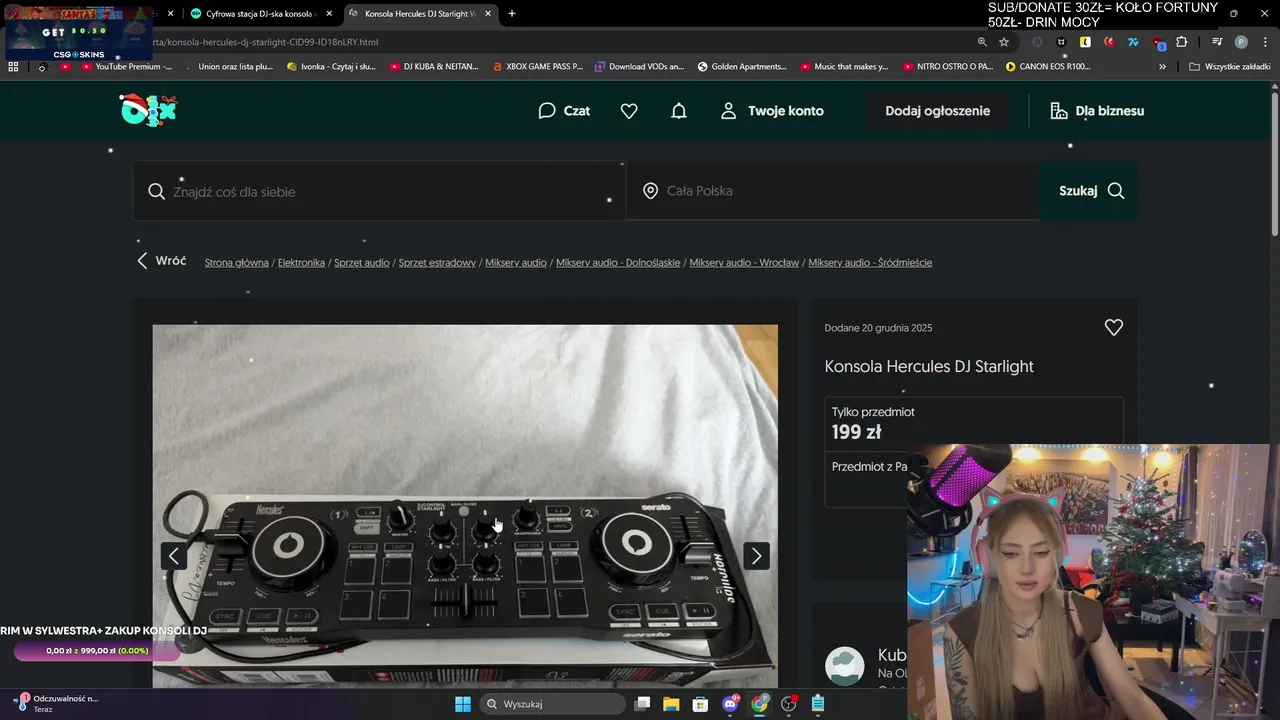Click the browser address bar URL
The height and width of the screenshot is (720, 1280).
pyautogui.click(x=265, y=42)
